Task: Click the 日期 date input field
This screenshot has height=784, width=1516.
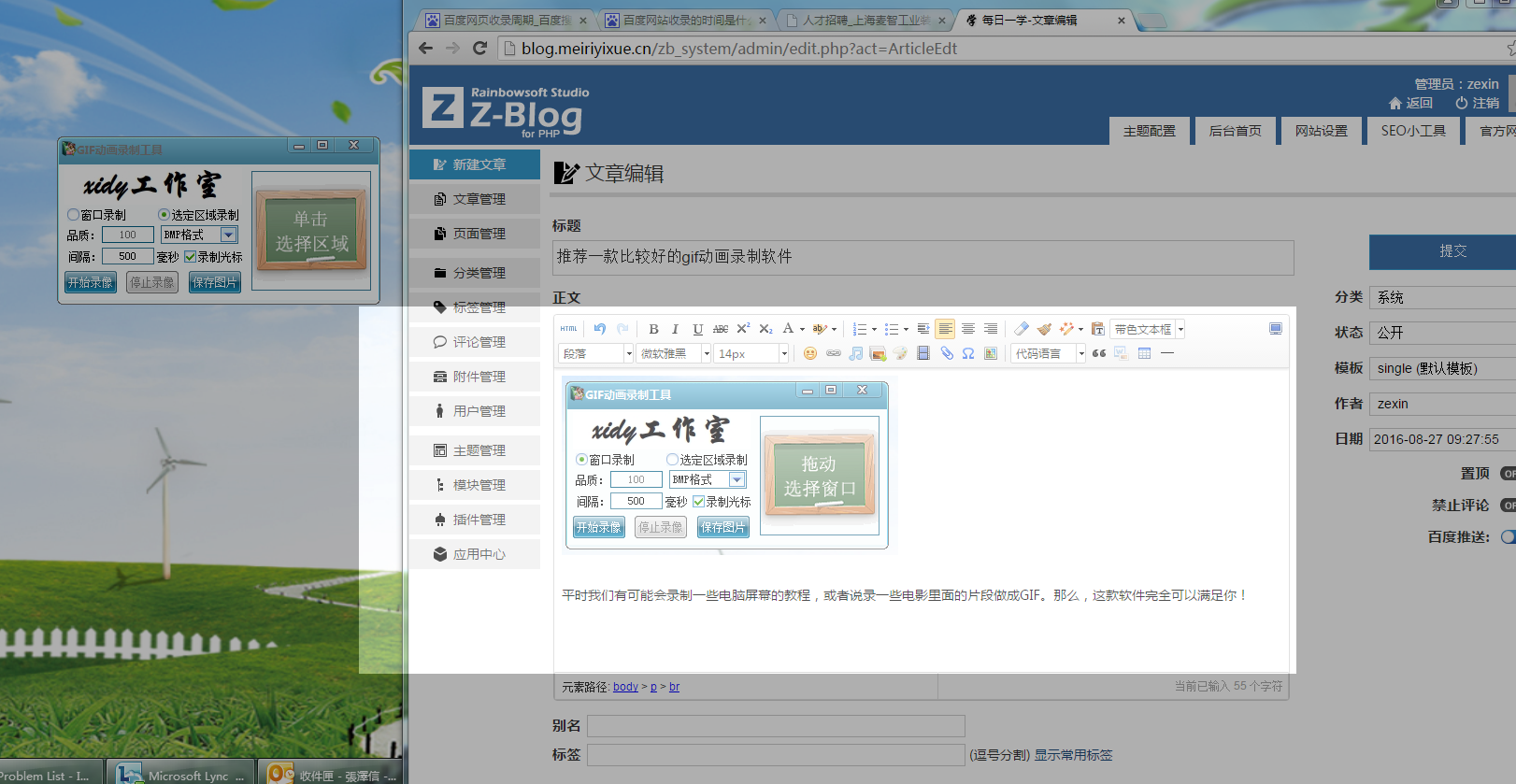Action: 1443,439
